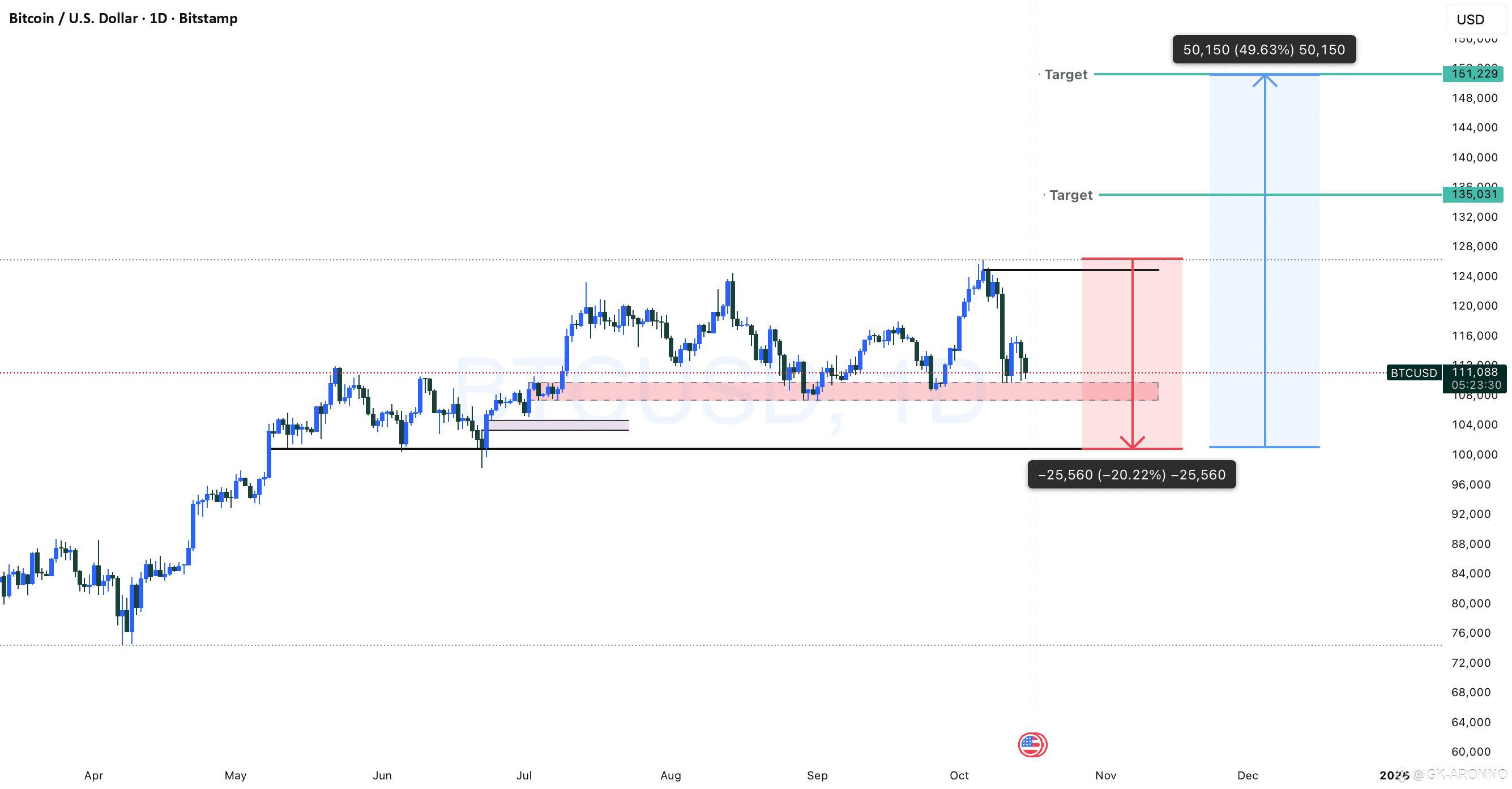1512x789 pixels.
Task: Click the Jul label on time axis
Action: 524,775
